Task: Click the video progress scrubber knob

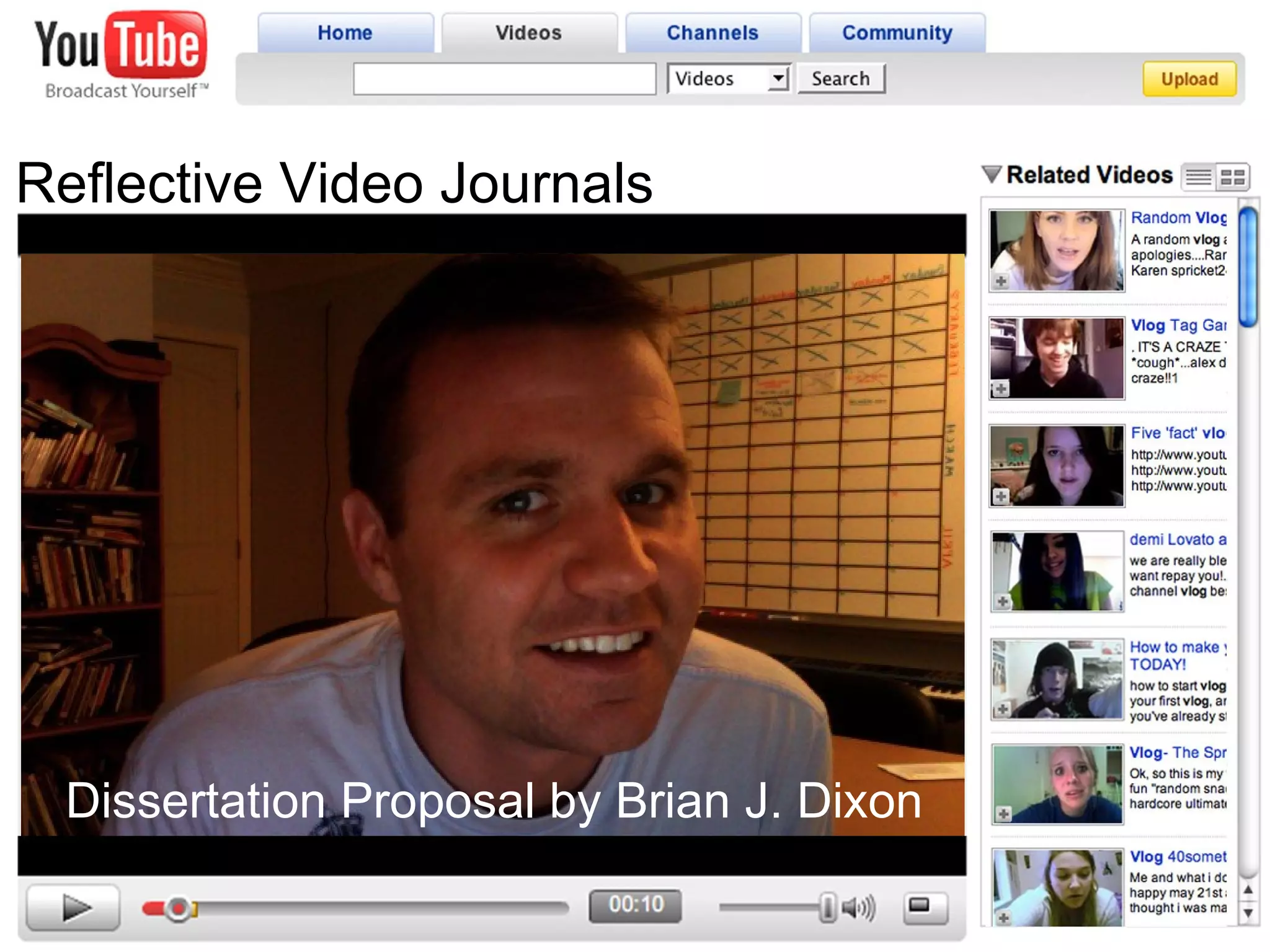Action: click(x=178, y=909)
